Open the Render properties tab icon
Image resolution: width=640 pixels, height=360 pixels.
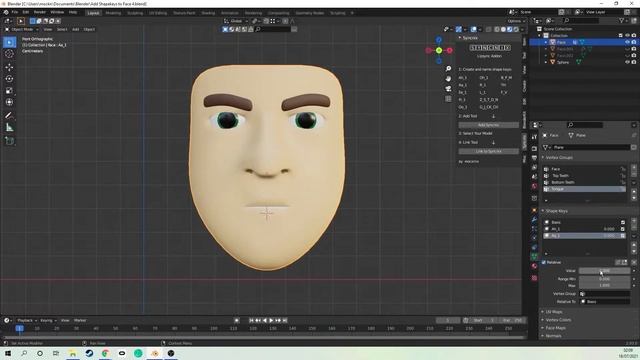[x=534, y=149]
